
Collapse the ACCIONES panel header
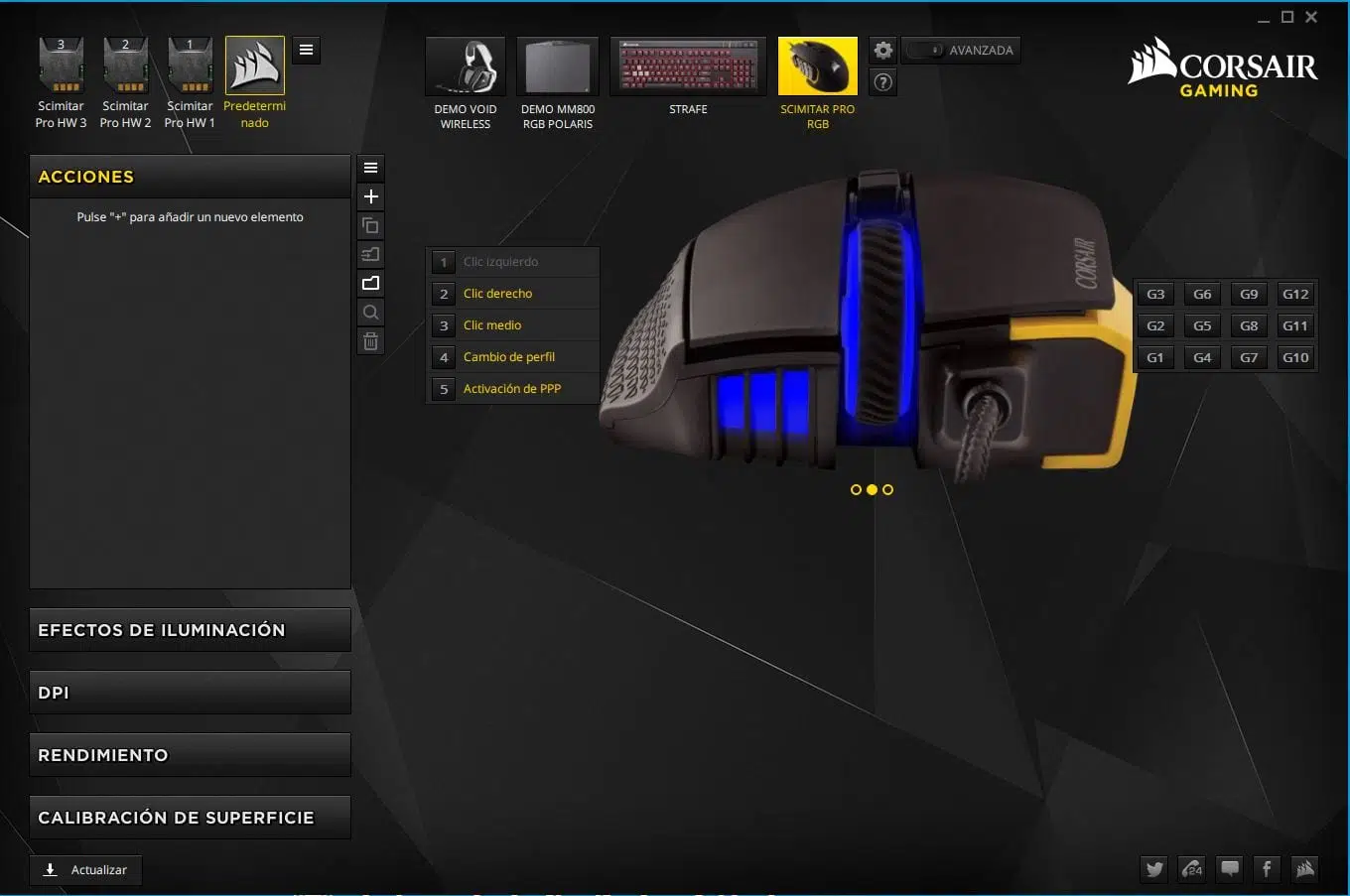(190, 177)
